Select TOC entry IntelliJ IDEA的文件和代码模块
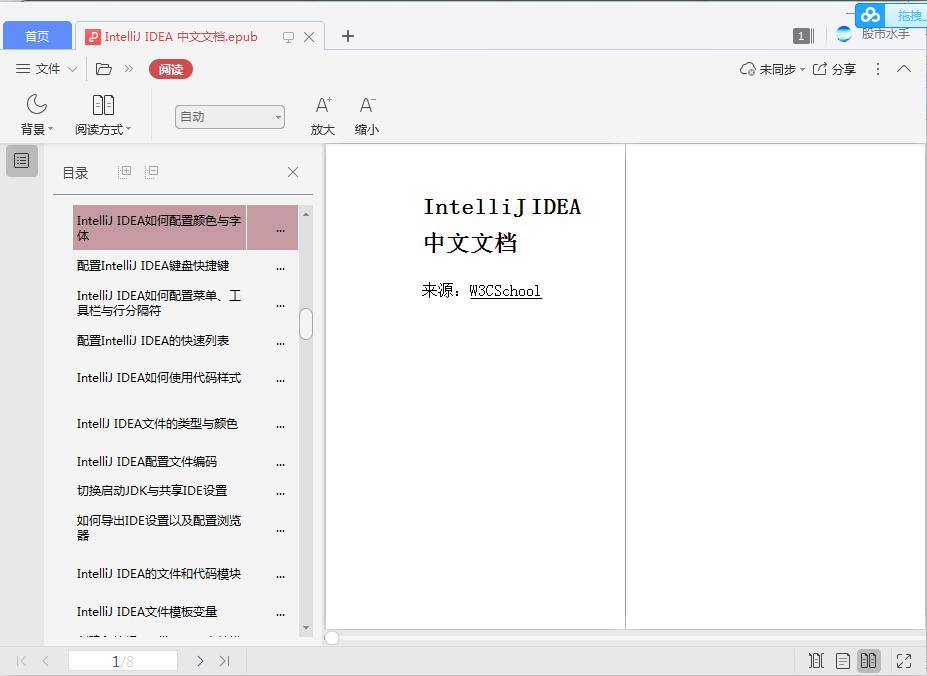Screen dimensions: 927x676 158,574
